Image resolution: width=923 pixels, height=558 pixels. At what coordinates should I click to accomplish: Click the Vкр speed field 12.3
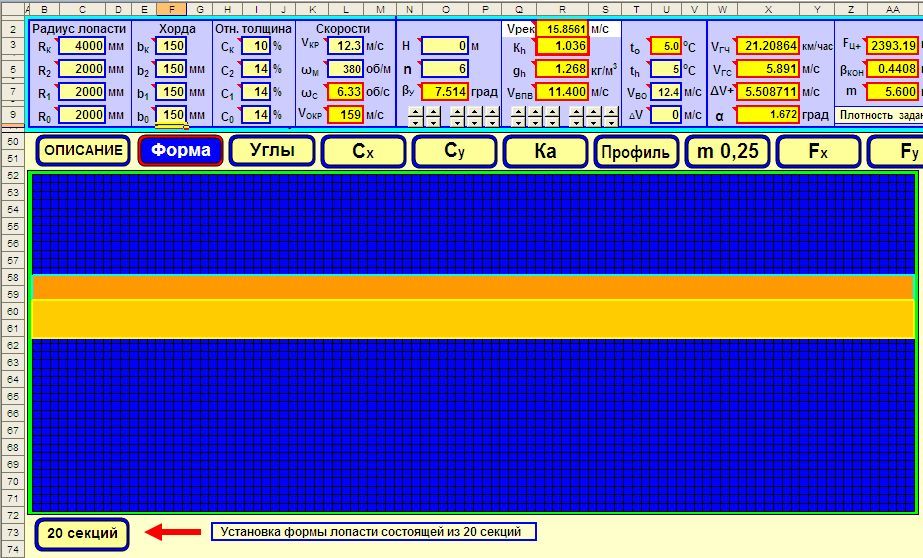(346, 47)
